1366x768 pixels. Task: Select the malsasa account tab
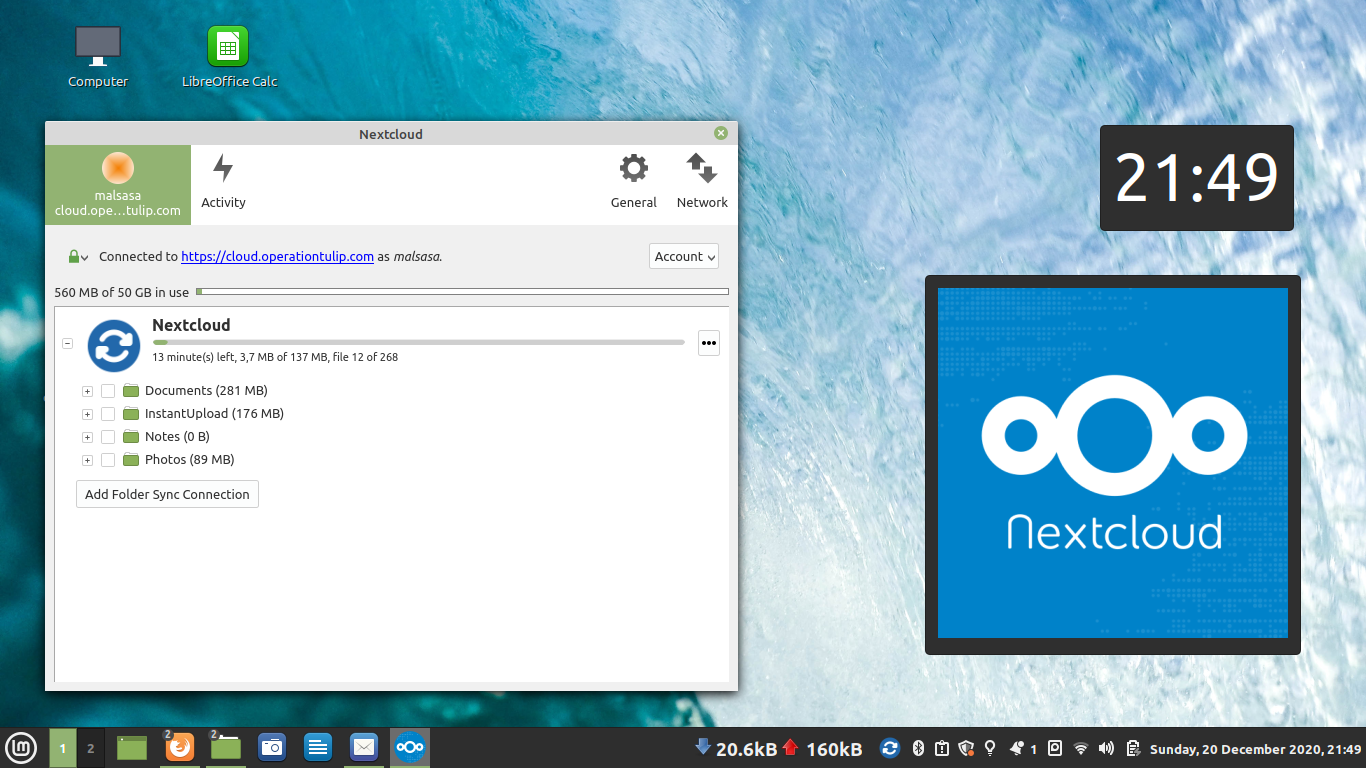[118, 185]
